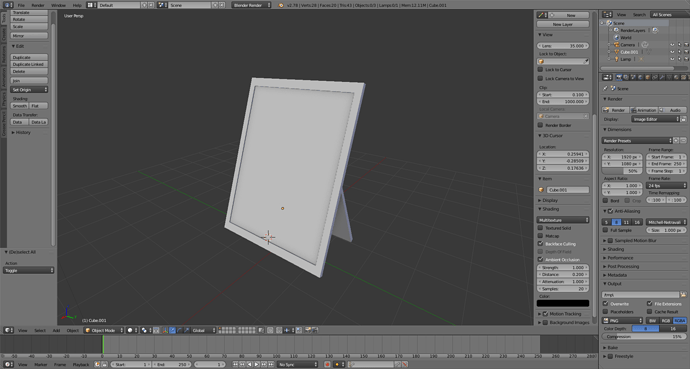Viewport: 690px width, 369px height.
Task: Adjust the Compression slider
Action: coord(644,336)
